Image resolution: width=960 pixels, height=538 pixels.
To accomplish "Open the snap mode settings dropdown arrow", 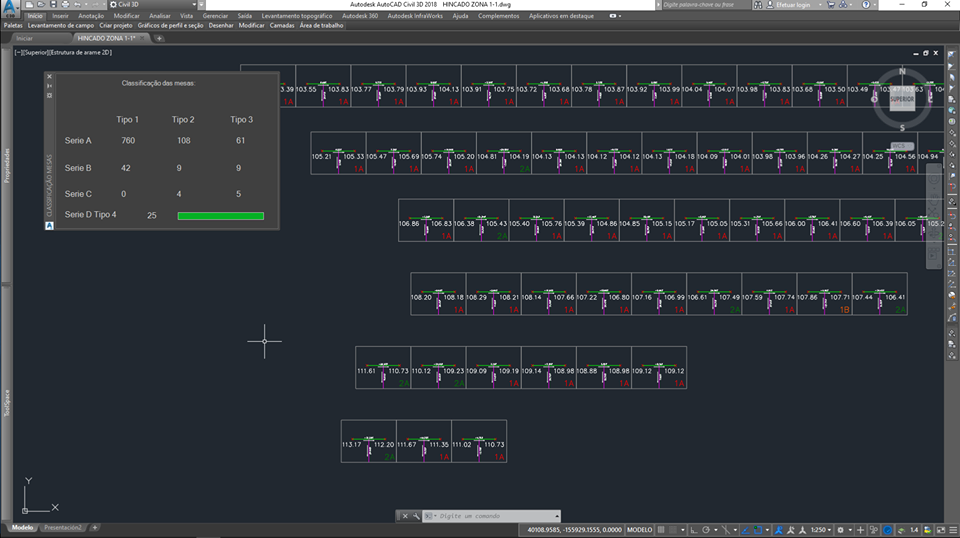I will click(x=683, y=530).
